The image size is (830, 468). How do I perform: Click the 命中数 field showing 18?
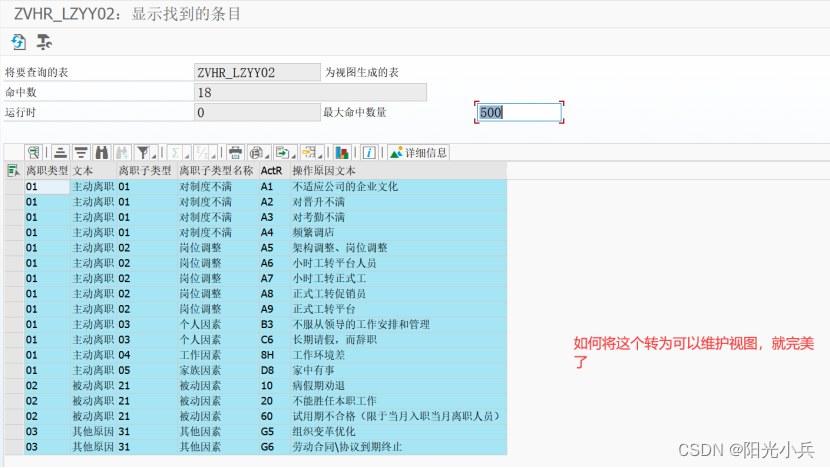[310, 92]
